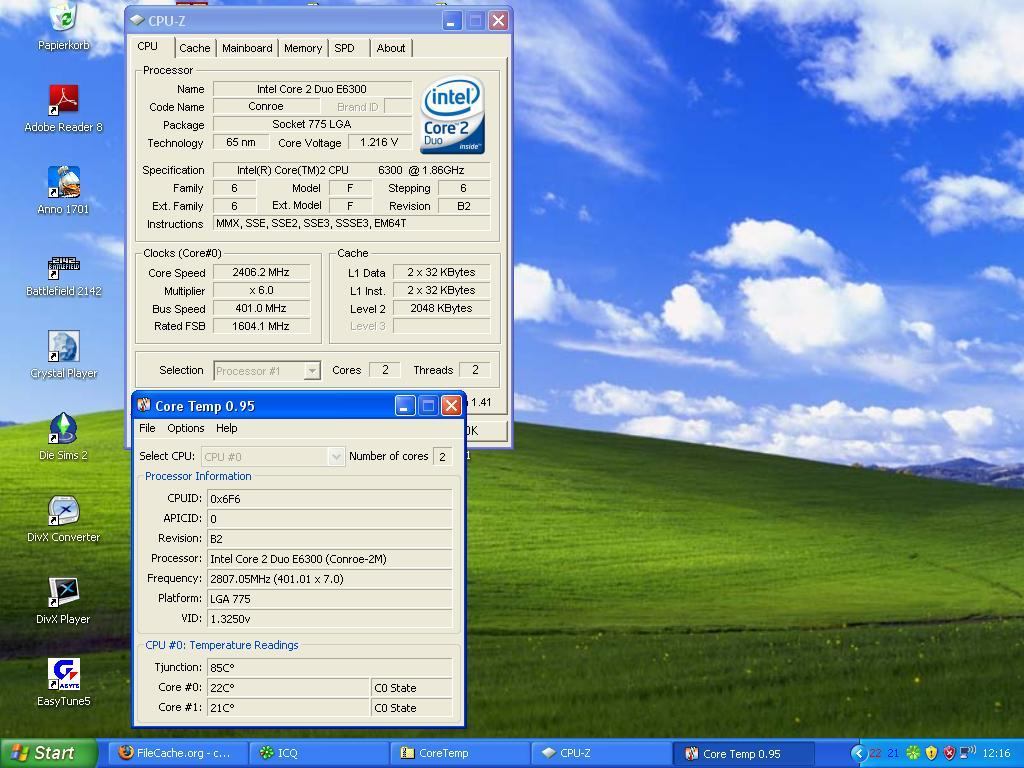Click the CPUID 0x6F6 field in Core Temp
Screen dimensions: 1024x768
[330, 499]
